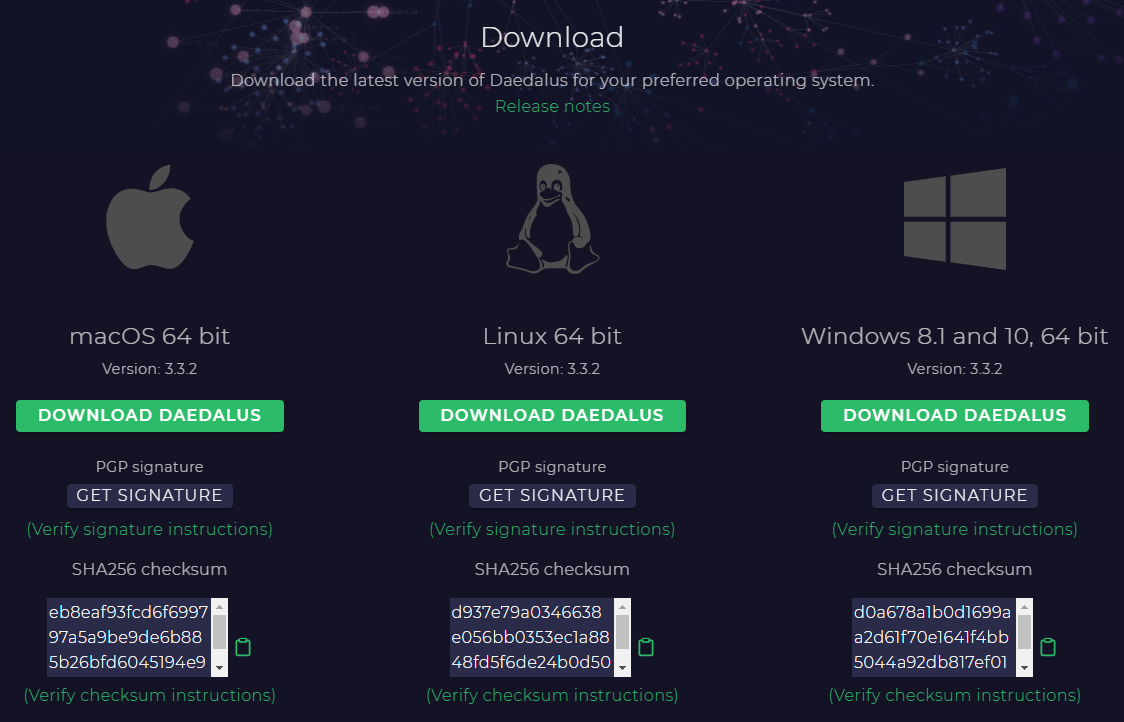Screen dimensions: 1124x722
Task: Click the 'macOS 64 bit' heading
Action: (x=150, y=336)
